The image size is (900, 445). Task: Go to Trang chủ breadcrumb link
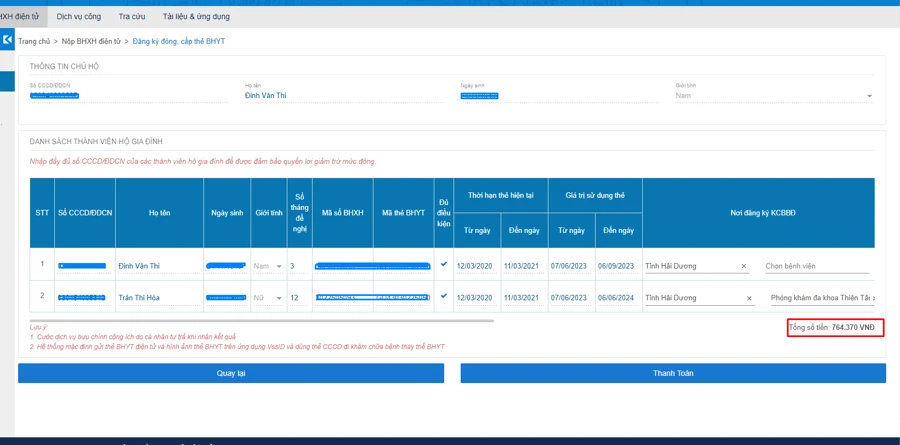click(34, 42)
